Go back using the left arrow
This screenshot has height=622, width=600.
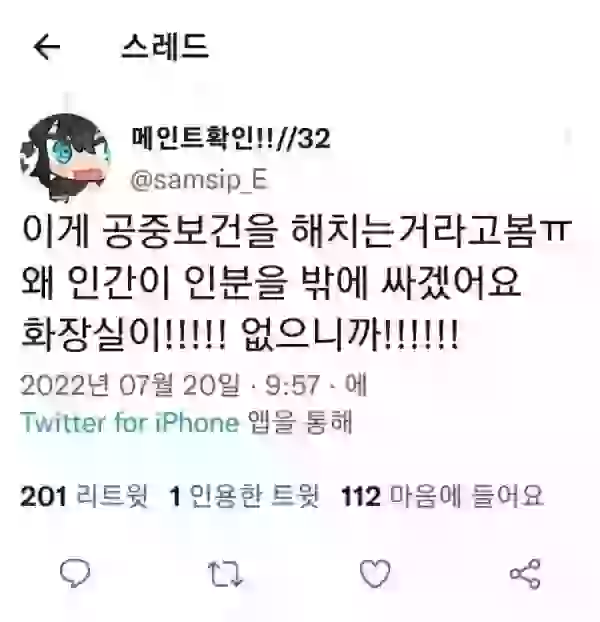click(47, 46)
